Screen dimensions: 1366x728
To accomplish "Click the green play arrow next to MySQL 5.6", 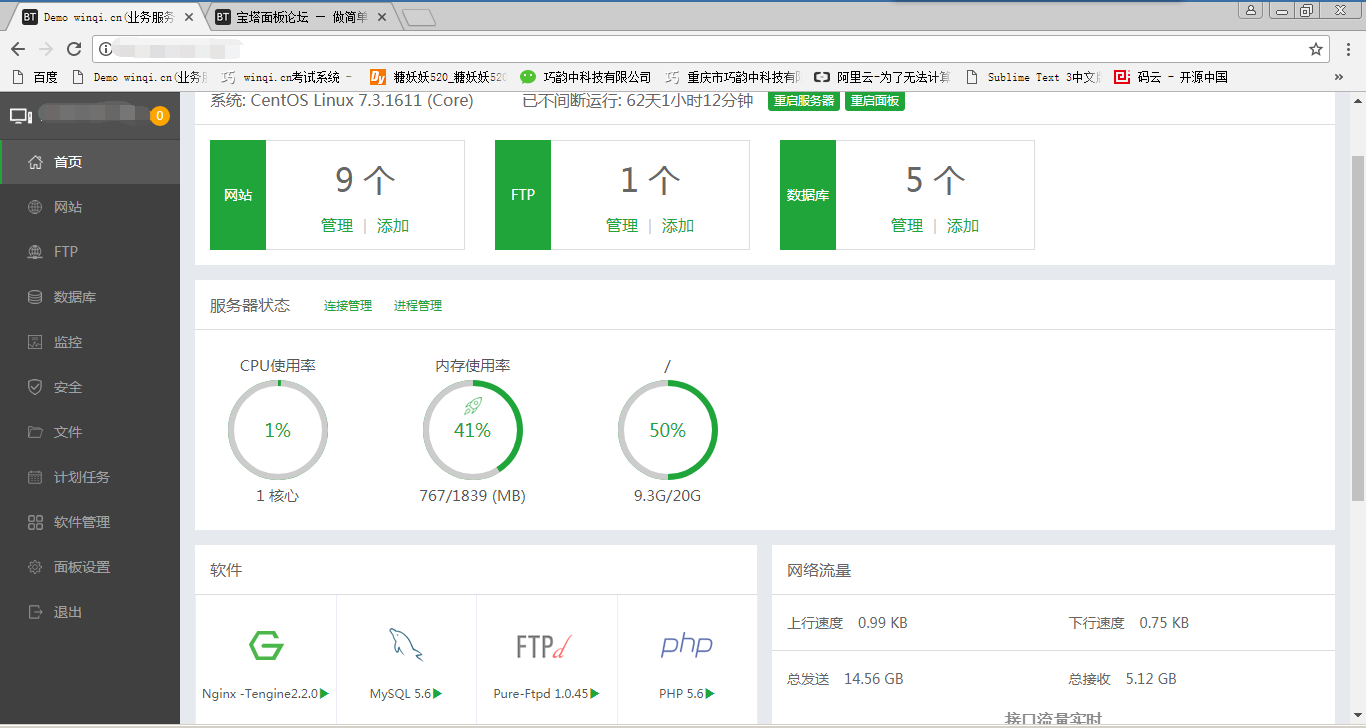I will click(x=438, y=693).
